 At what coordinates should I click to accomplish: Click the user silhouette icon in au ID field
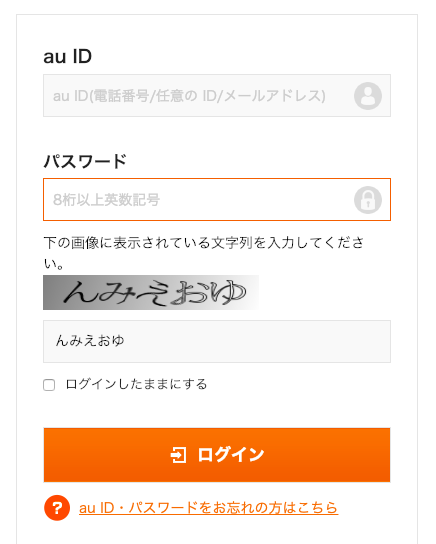368,96
